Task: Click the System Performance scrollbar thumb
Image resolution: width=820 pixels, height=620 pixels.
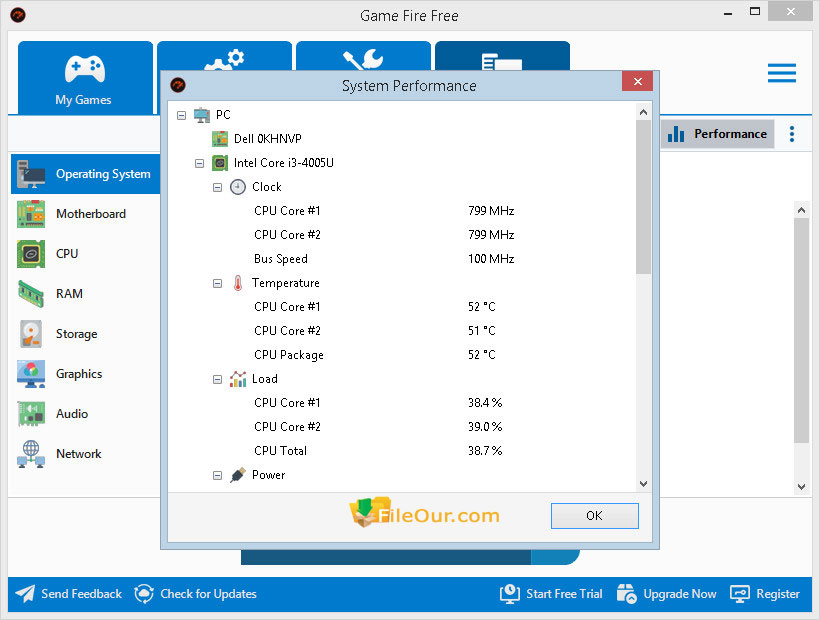Action: click(x=643, y=197)
